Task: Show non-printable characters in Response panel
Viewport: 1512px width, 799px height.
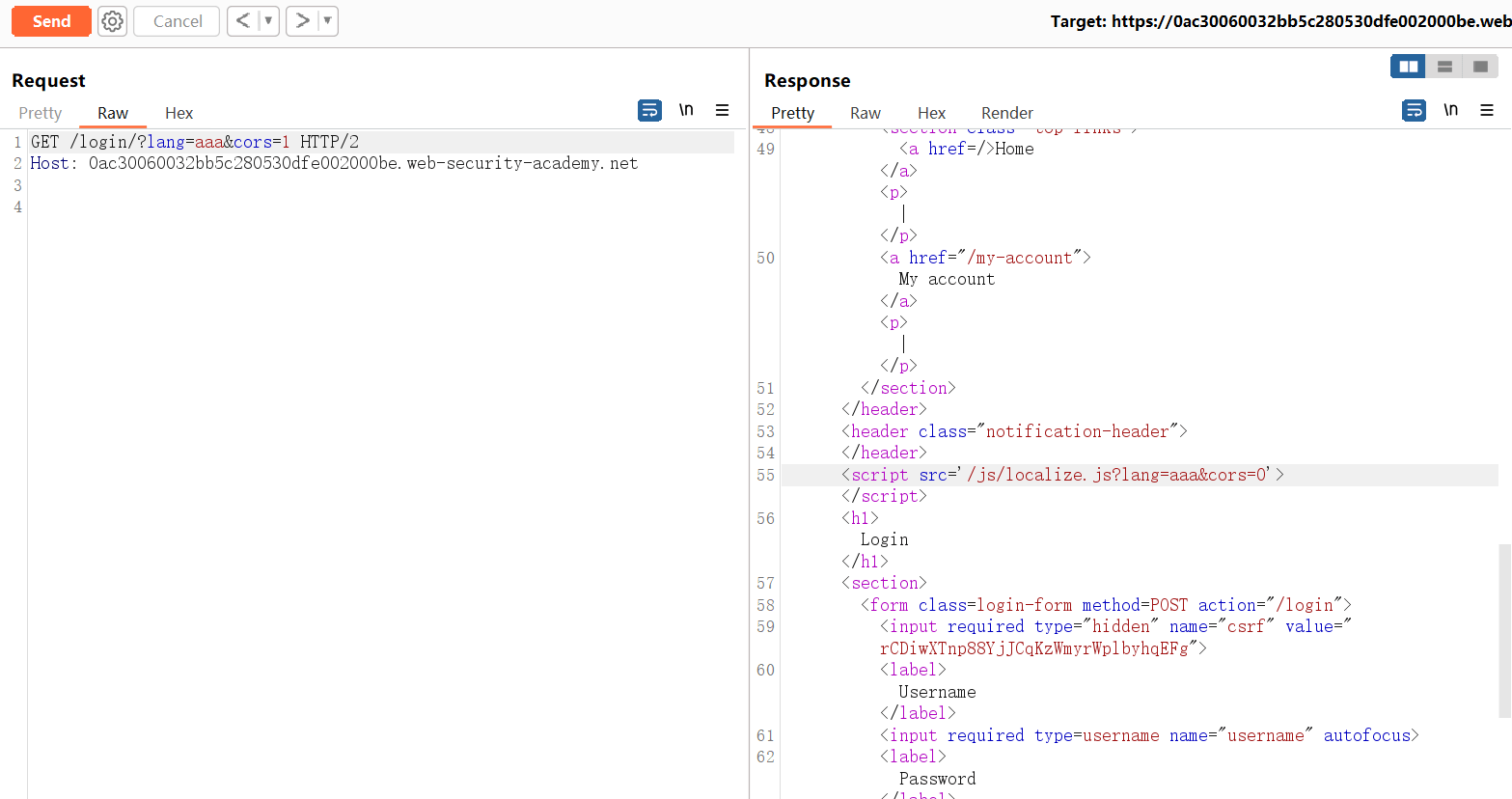Action: tap(1450, 110)
